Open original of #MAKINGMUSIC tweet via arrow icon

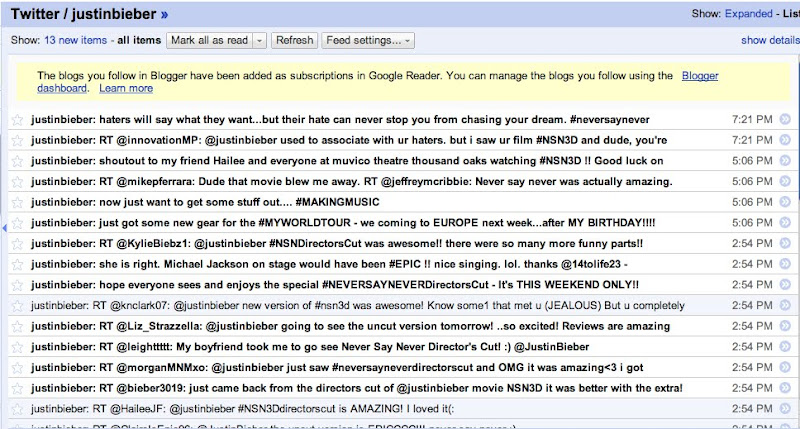785,202
